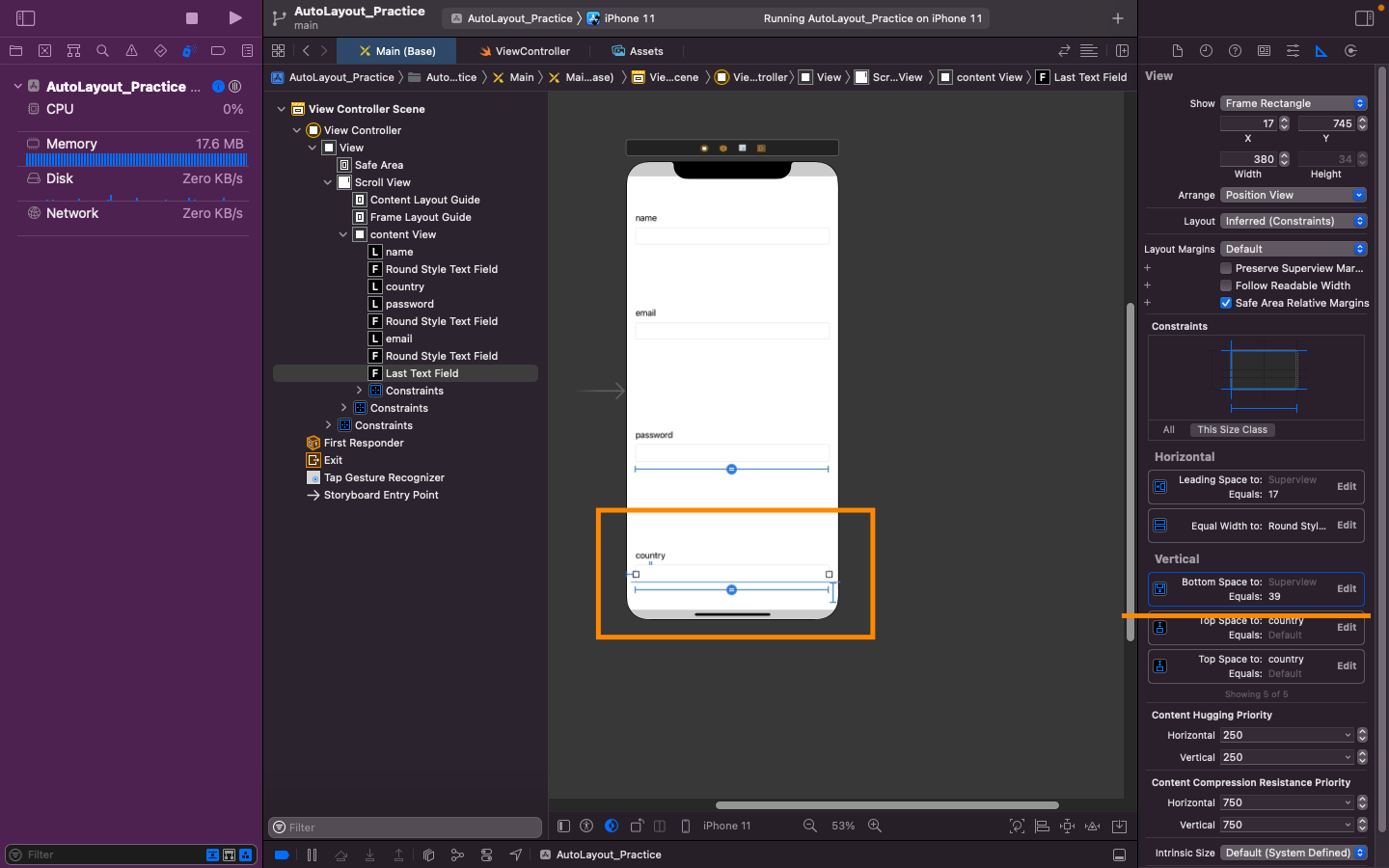The width and height of the screenshot is (1389, 868).
Task: Run the app with the play button
Action: click(235, 18)
